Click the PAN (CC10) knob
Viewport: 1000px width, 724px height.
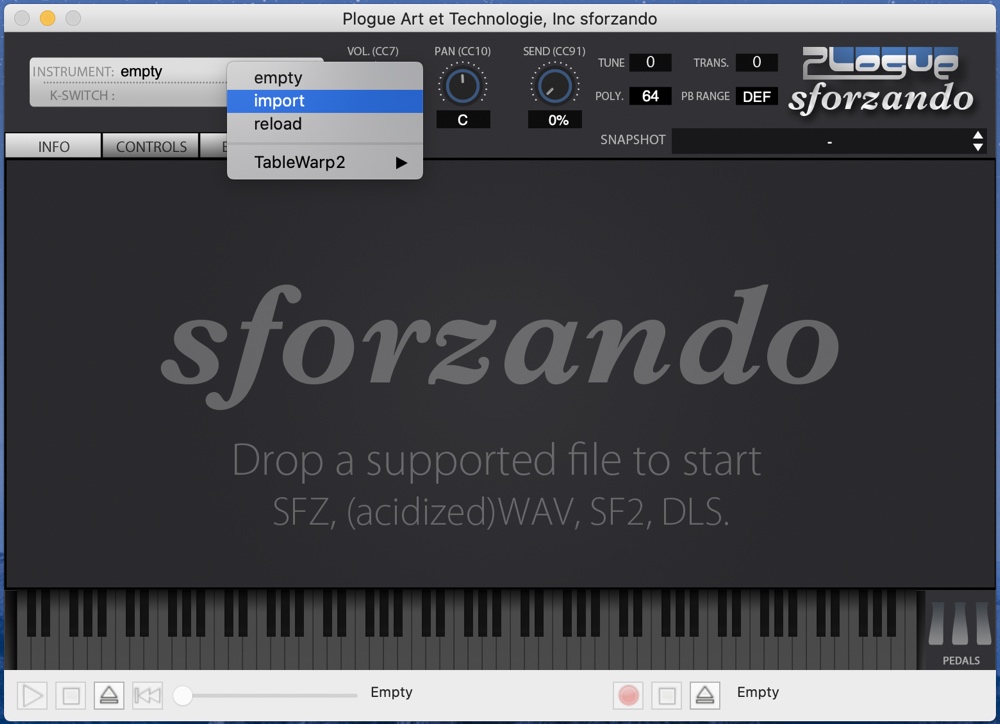462,86
